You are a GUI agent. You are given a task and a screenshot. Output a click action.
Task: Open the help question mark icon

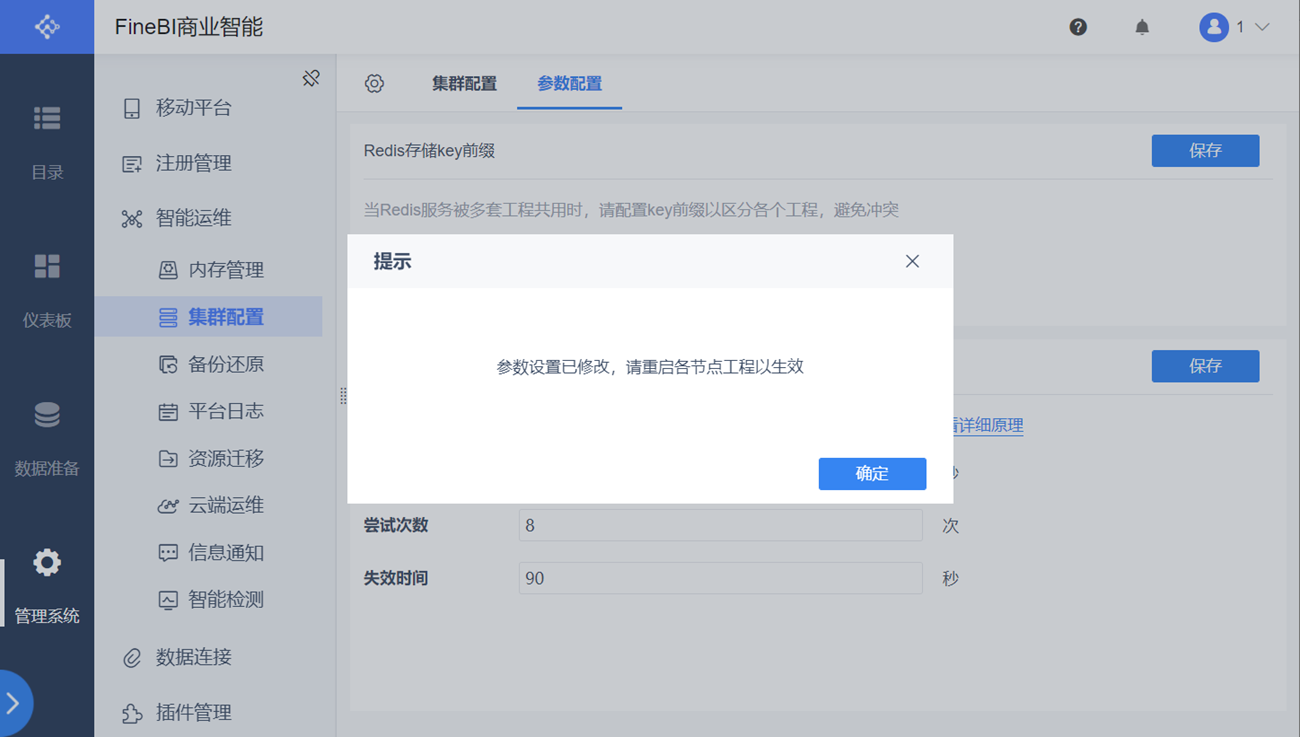1078,27
